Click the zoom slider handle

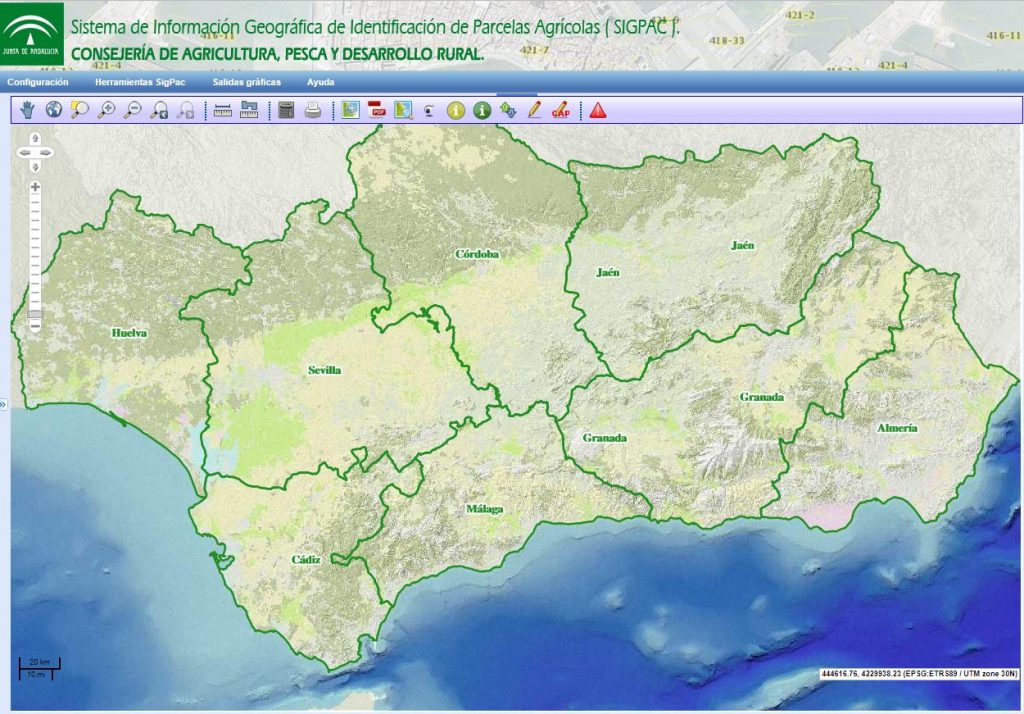[35, 316]
